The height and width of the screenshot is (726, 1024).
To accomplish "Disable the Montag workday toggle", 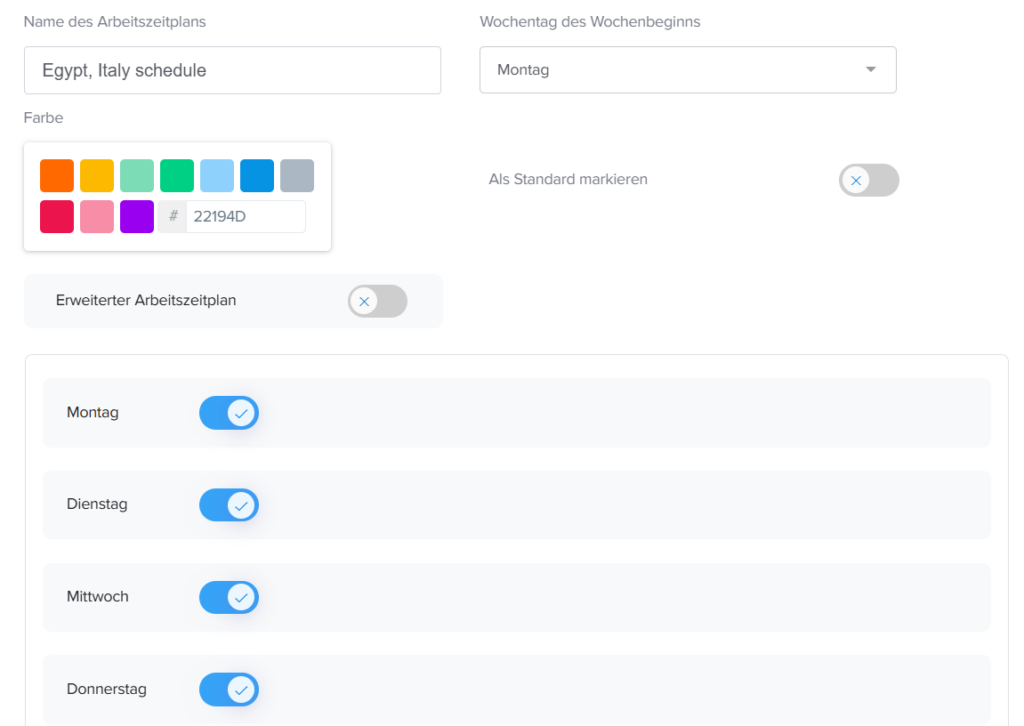I will 229,413.
